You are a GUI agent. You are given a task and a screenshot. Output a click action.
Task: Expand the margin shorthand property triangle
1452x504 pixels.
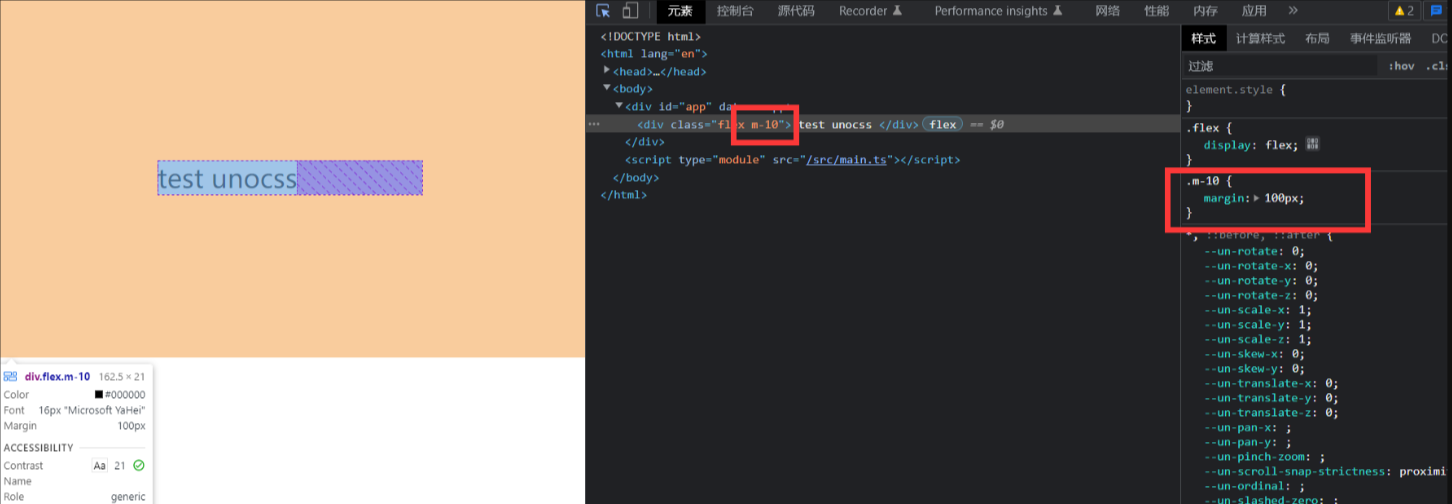tap(1256, 198)
